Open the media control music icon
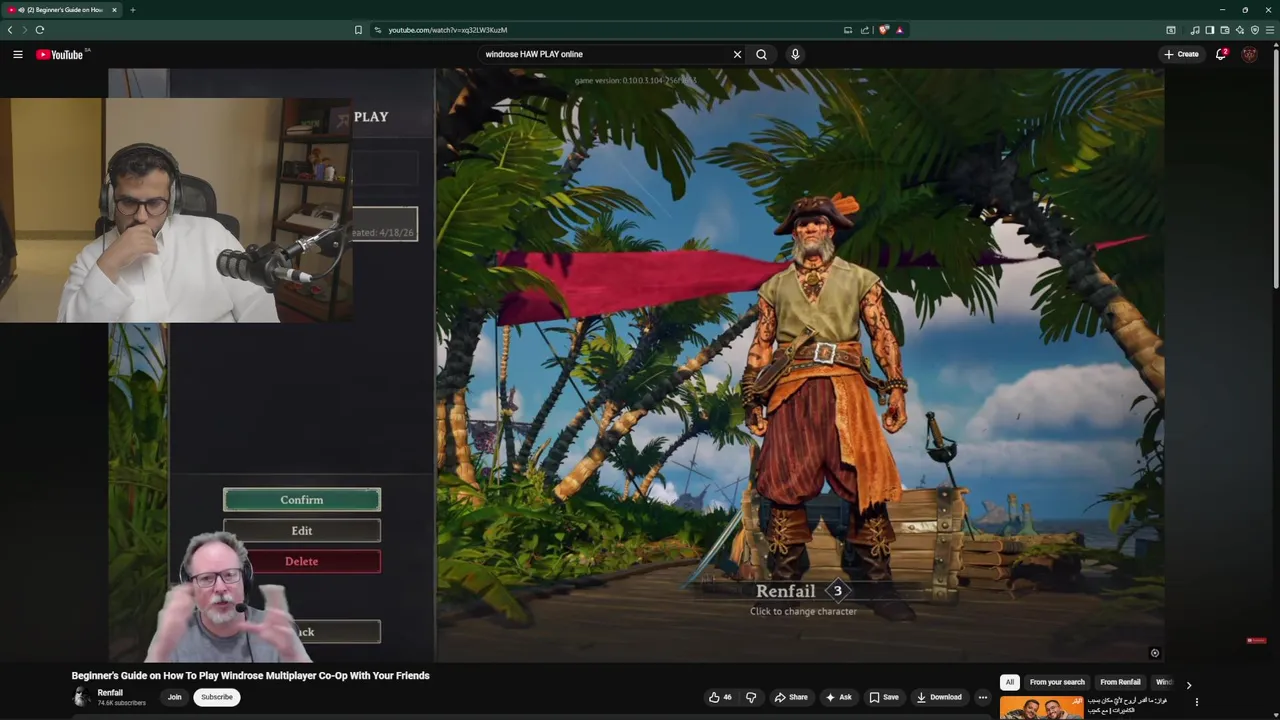The image size is (1280, 720). click(x=1195, y=30)
